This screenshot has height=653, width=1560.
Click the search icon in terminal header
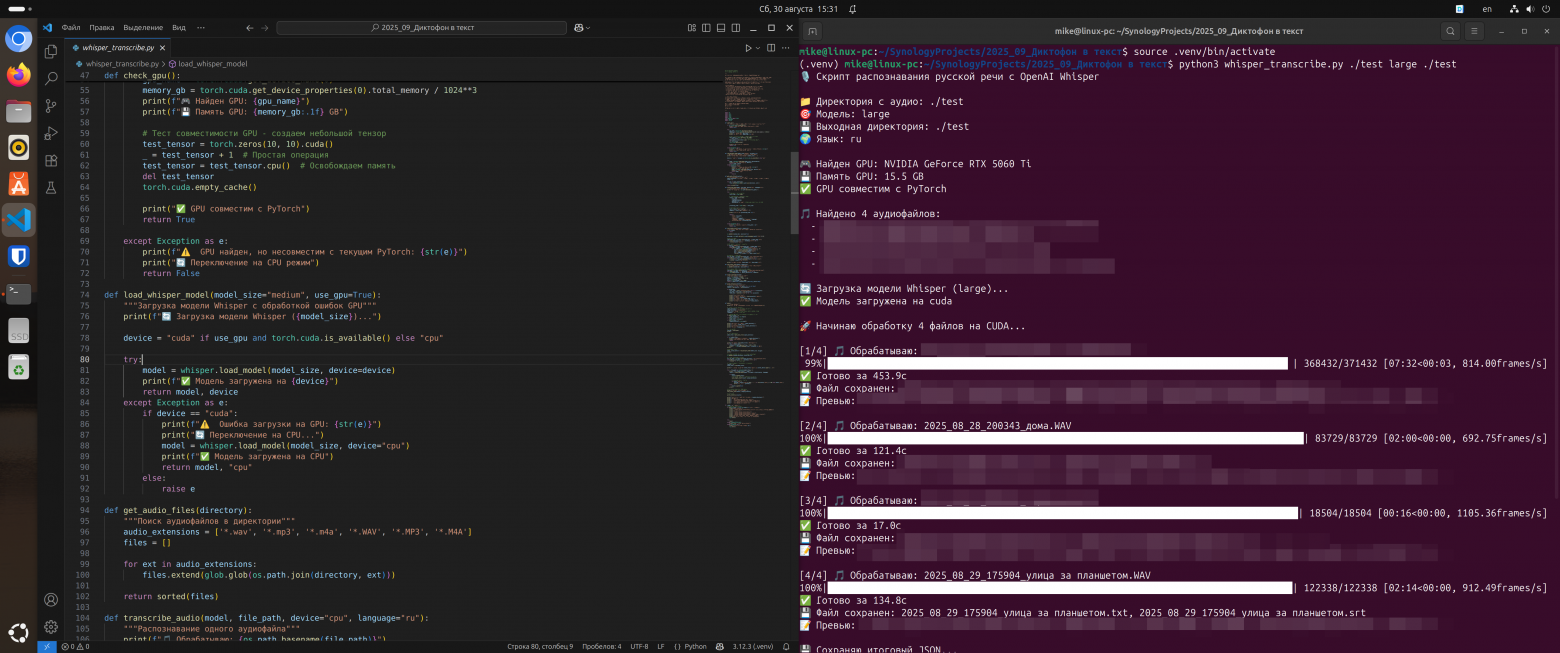(1450, 32)
